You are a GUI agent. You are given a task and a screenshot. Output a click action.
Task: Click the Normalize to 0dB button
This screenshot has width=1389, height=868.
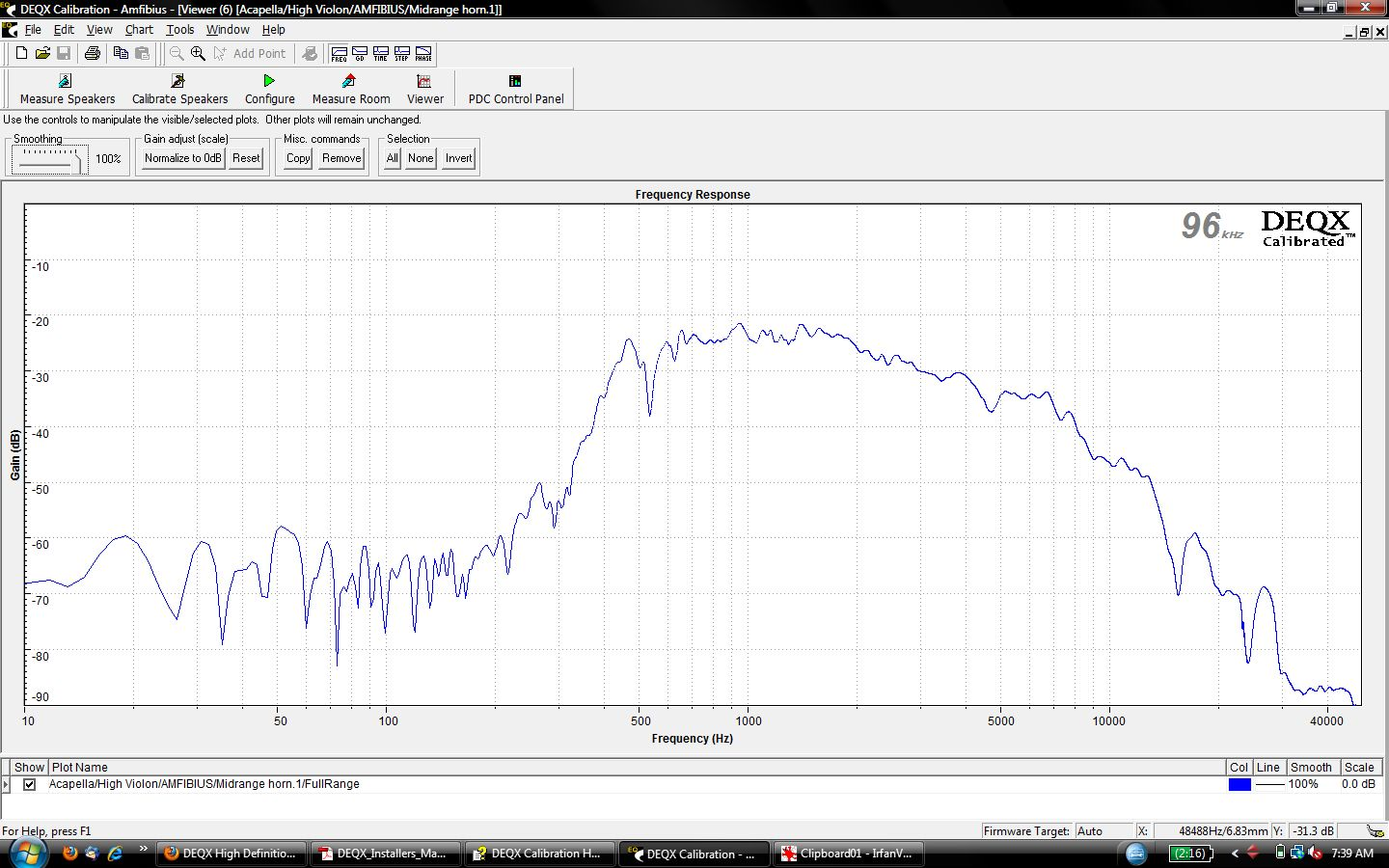[182, 158]
